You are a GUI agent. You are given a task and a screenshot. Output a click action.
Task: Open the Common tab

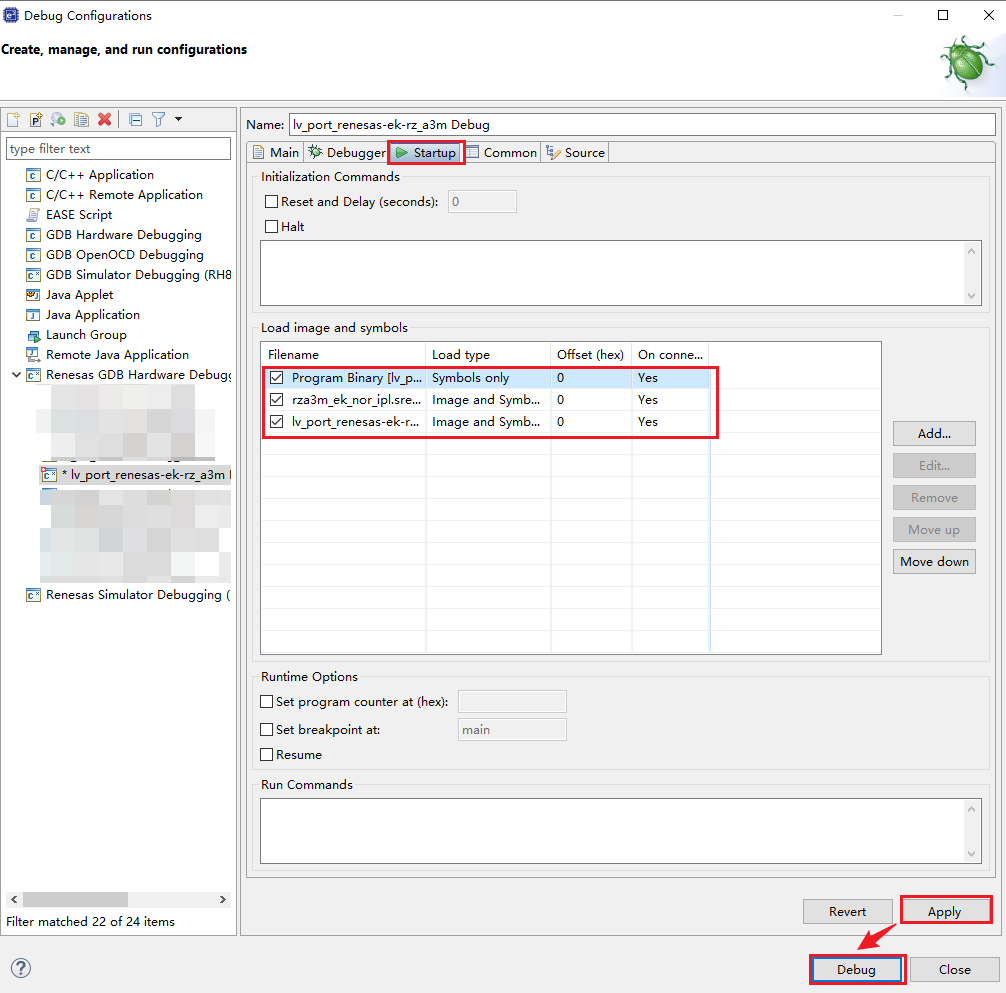pos(501,153)
